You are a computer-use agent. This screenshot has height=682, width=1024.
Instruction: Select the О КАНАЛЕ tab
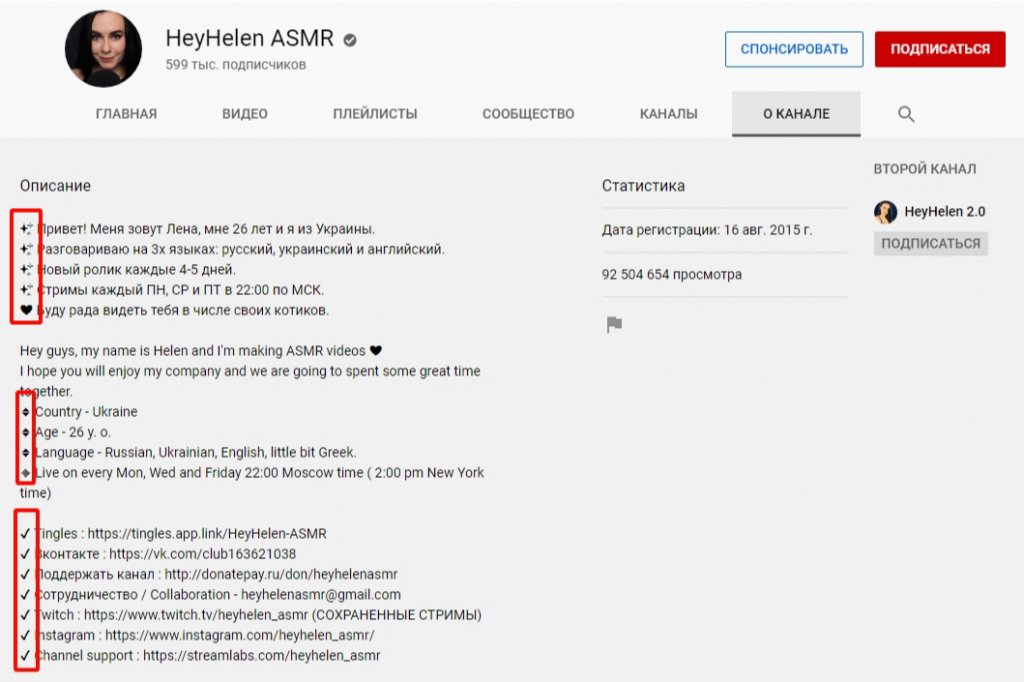(x=796, y=114)
